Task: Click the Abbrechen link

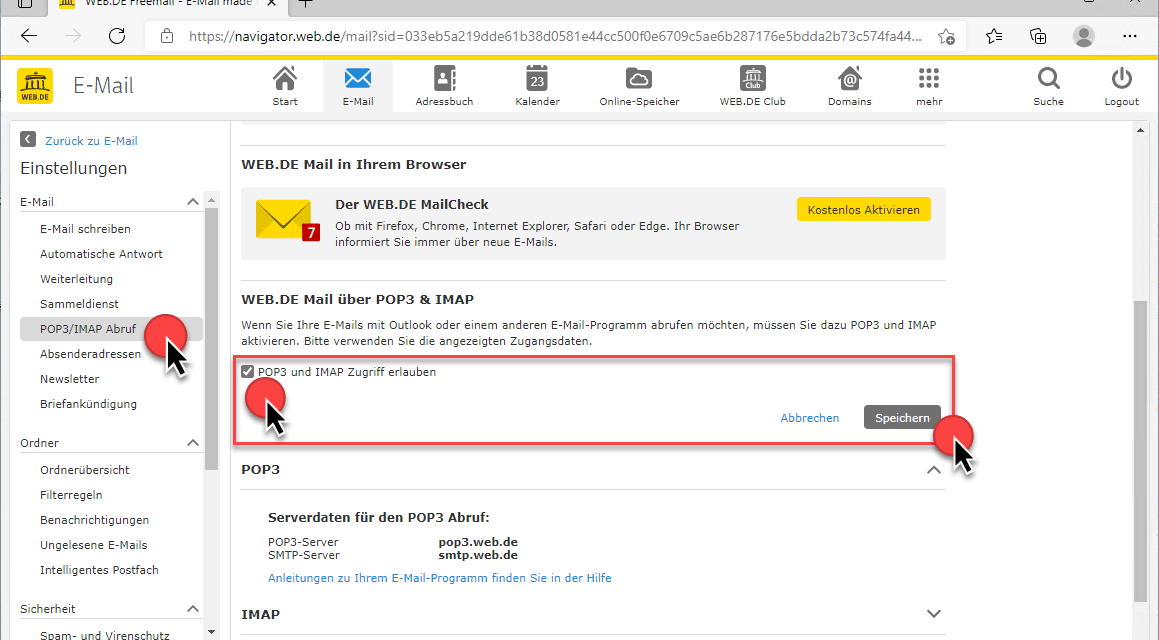Action: coord(809,418)
